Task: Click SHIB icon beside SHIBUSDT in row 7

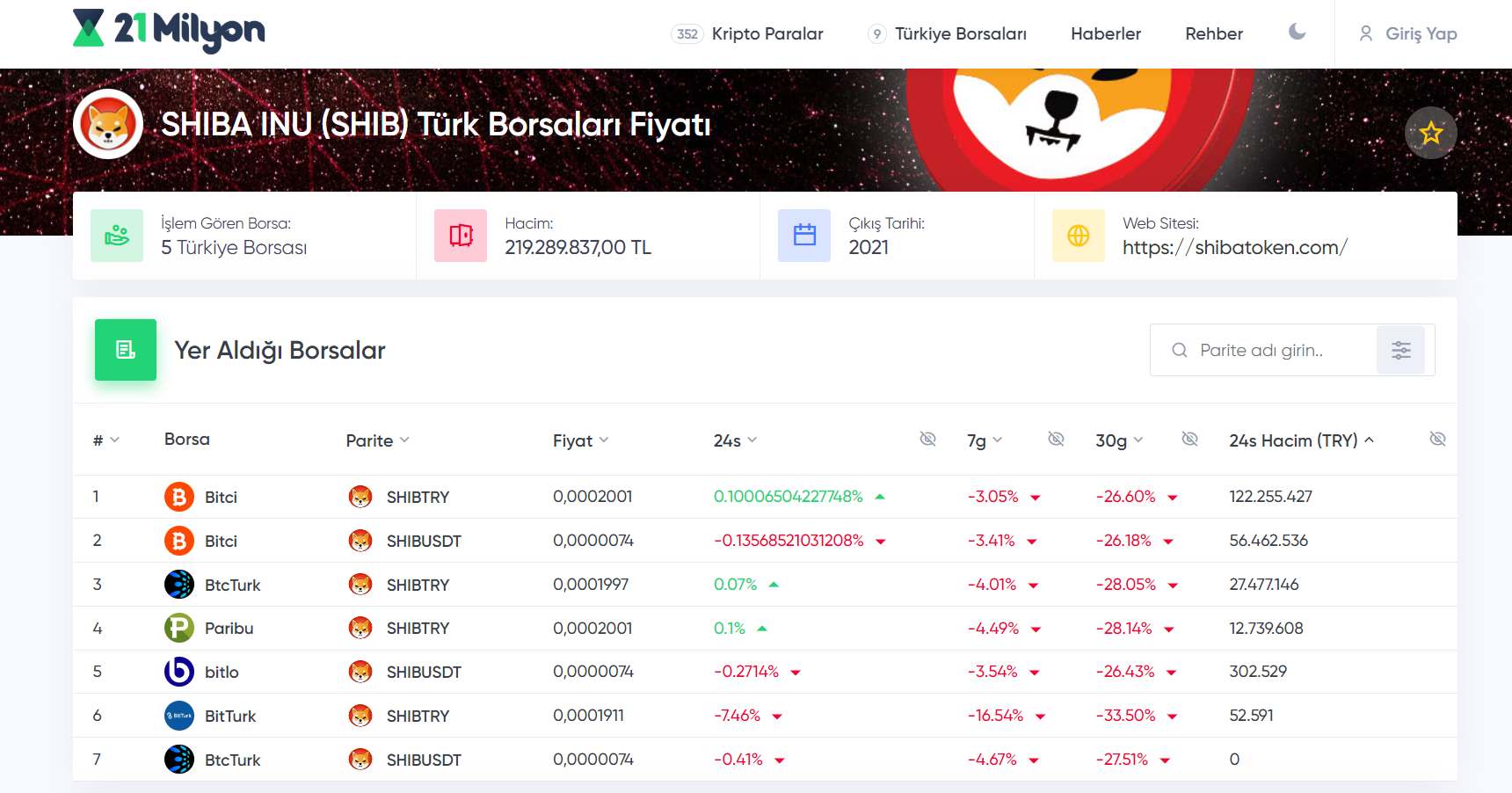Action: point(360,760)
